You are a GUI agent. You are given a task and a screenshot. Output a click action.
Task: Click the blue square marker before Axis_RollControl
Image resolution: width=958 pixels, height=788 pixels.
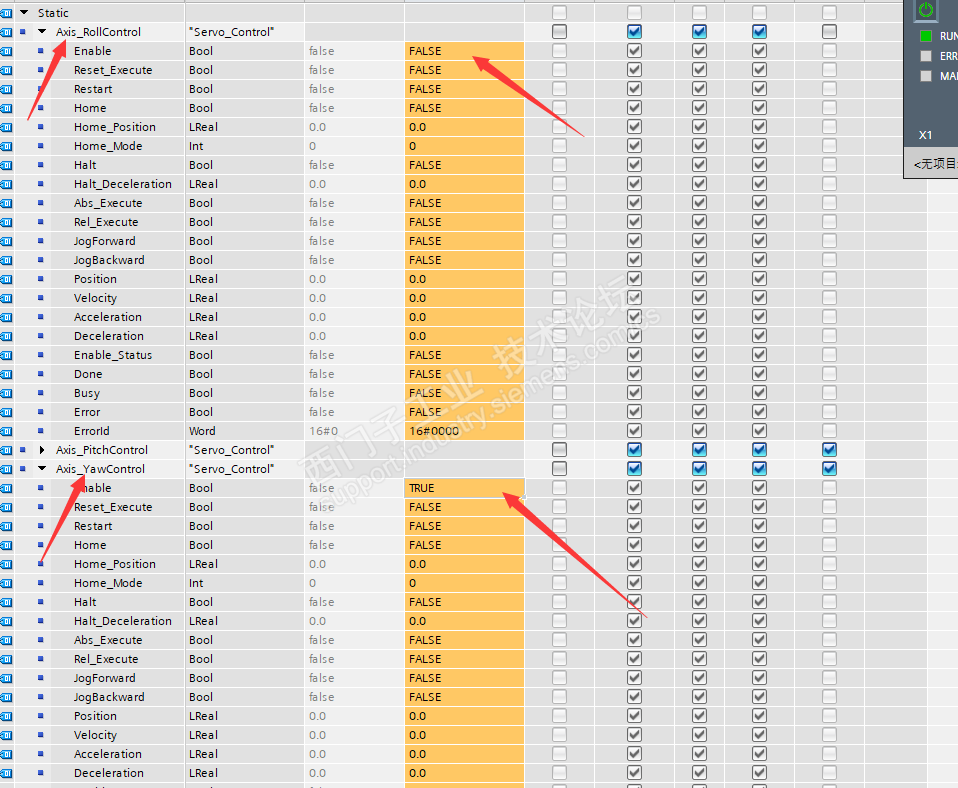(23, 32)
